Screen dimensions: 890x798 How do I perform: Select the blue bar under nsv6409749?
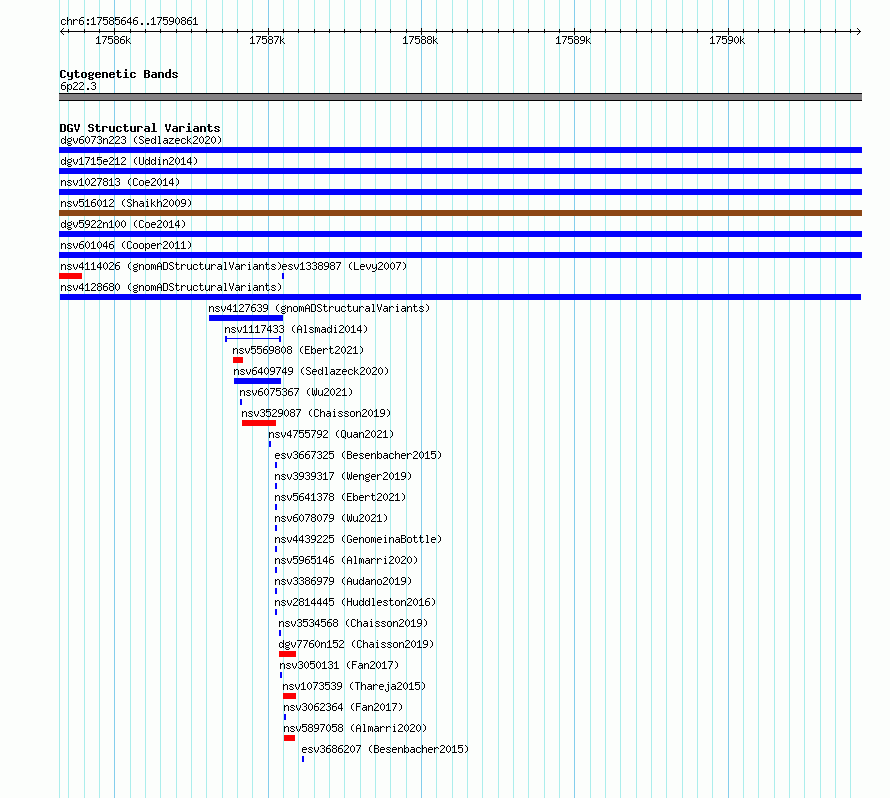[x=257, y=381]
